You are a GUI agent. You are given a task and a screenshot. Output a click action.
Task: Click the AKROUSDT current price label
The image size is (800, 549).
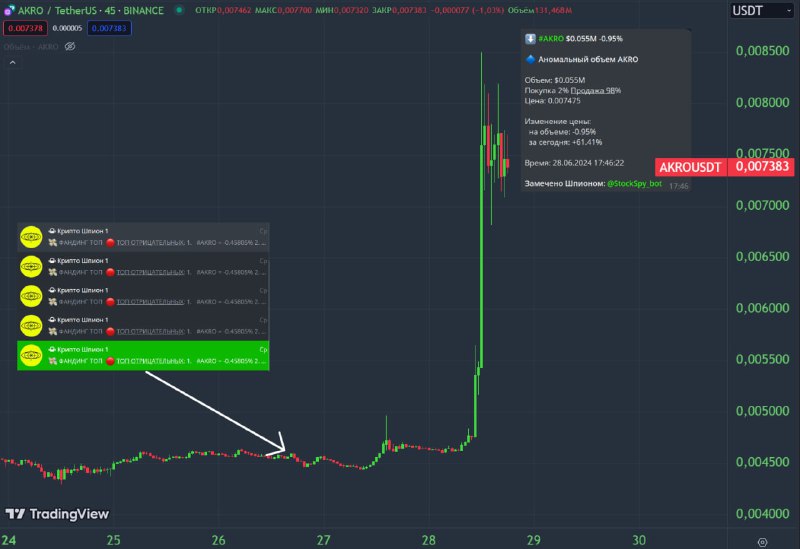pos(690,167)
